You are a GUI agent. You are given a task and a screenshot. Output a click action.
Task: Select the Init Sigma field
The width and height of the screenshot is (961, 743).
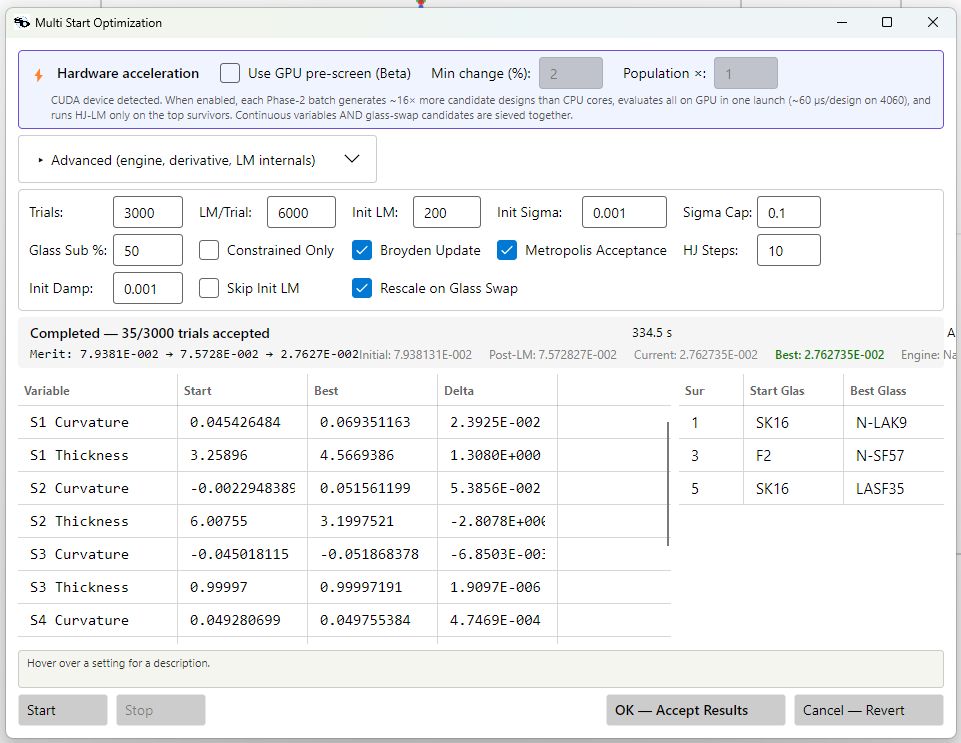click(x=624, y=213)
